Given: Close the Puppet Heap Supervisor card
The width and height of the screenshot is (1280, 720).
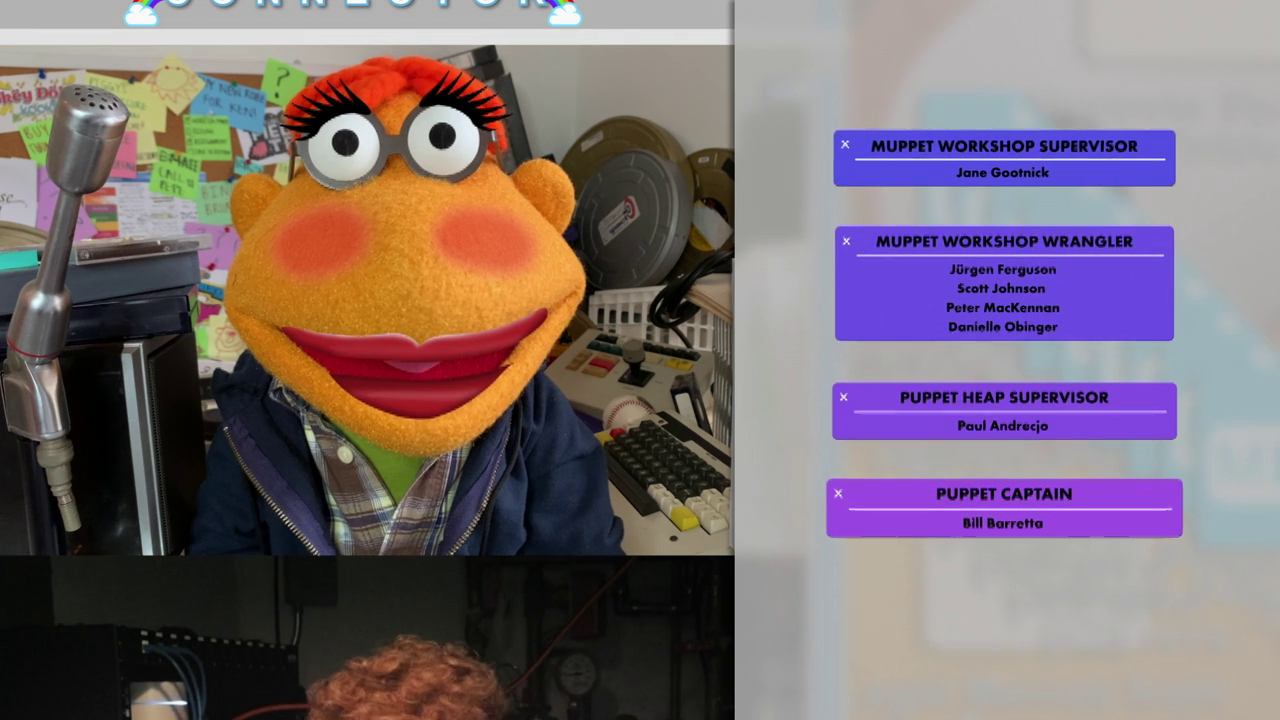Looking at the screenshot, I should pos(844,397).
